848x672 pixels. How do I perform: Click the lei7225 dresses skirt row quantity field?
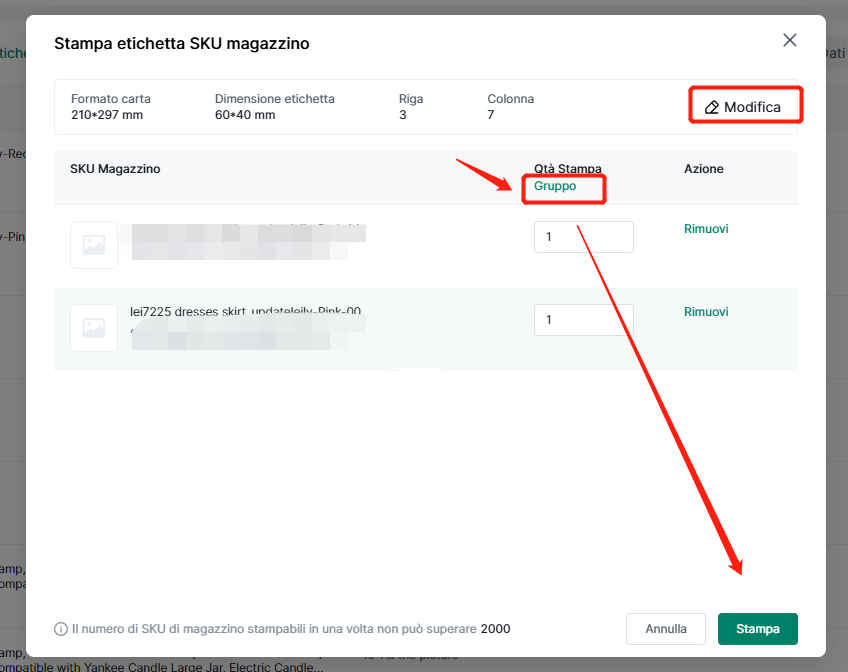pyautogui.click(x=584, y=320)
